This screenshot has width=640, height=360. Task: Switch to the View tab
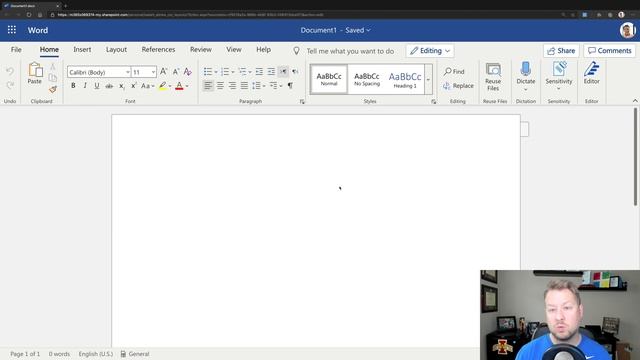click(x=234, y=49)
